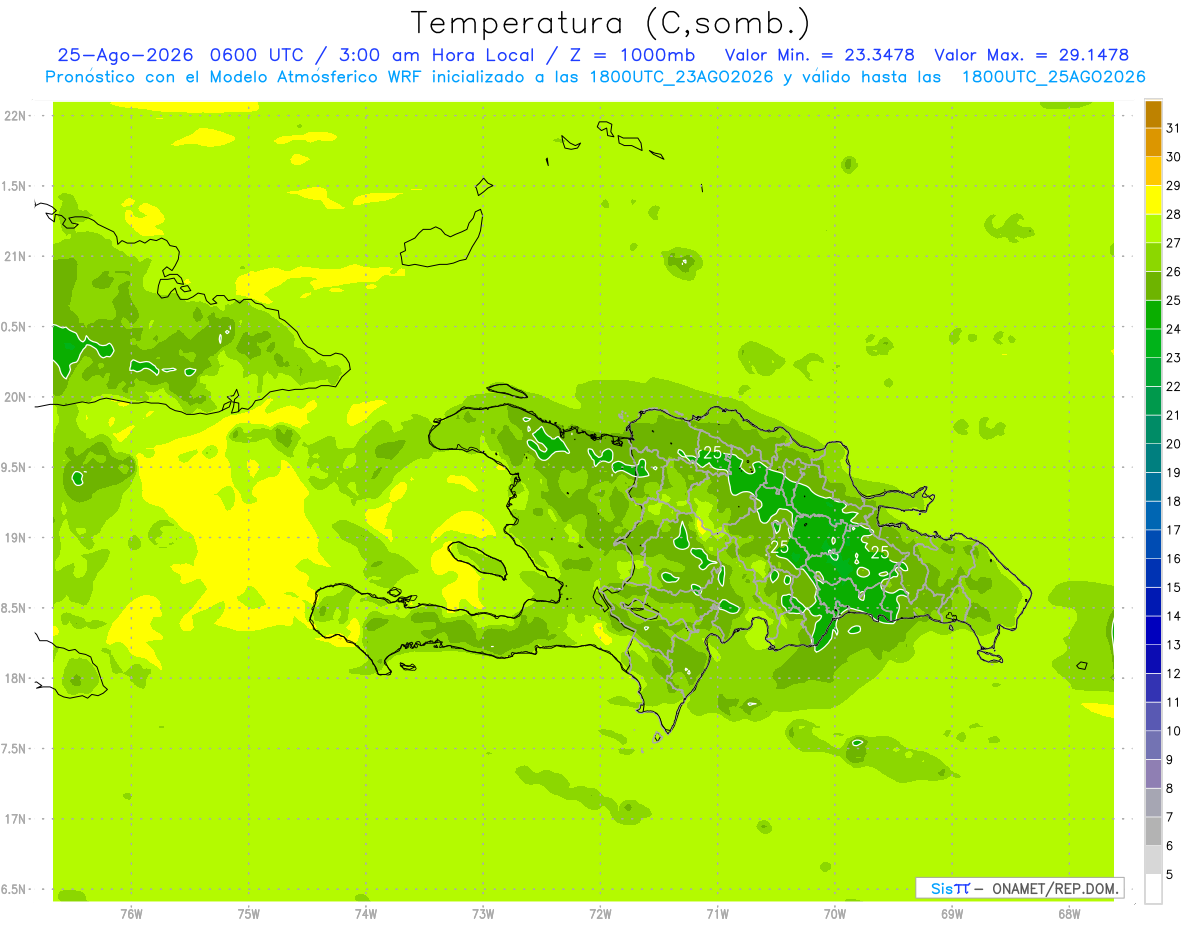Pick the yellow legend swatch between 28 and 29
Screen dimensions: 1200x927
[x=1154, y=201]
